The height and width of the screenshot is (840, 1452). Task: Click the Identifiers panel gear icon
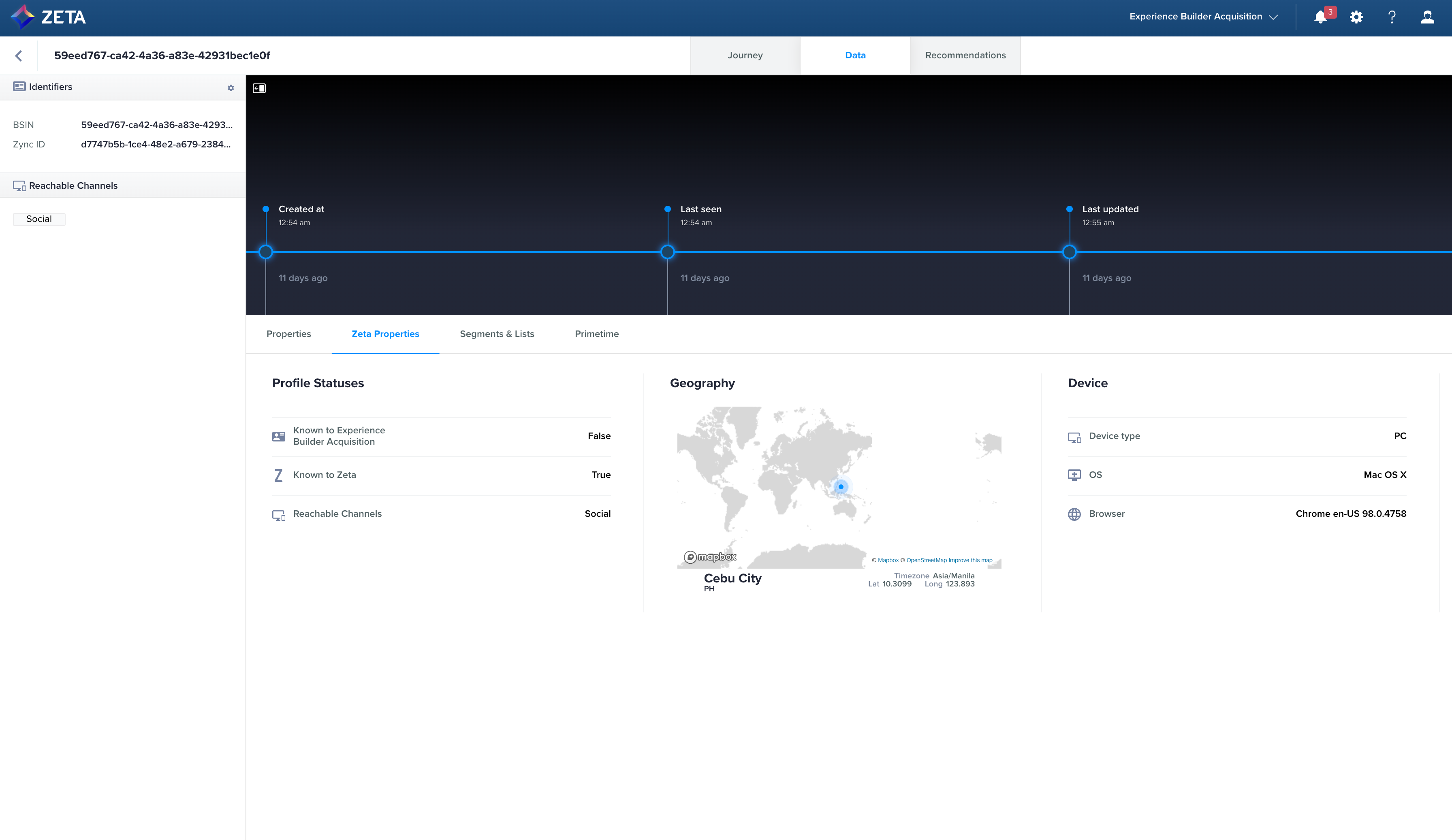tap(231, 87)
